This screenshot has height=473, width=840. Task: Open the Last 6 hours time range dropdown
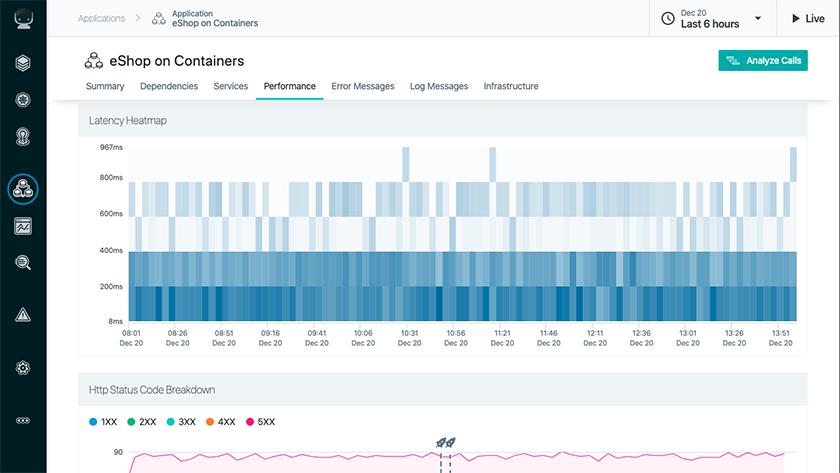713,19
